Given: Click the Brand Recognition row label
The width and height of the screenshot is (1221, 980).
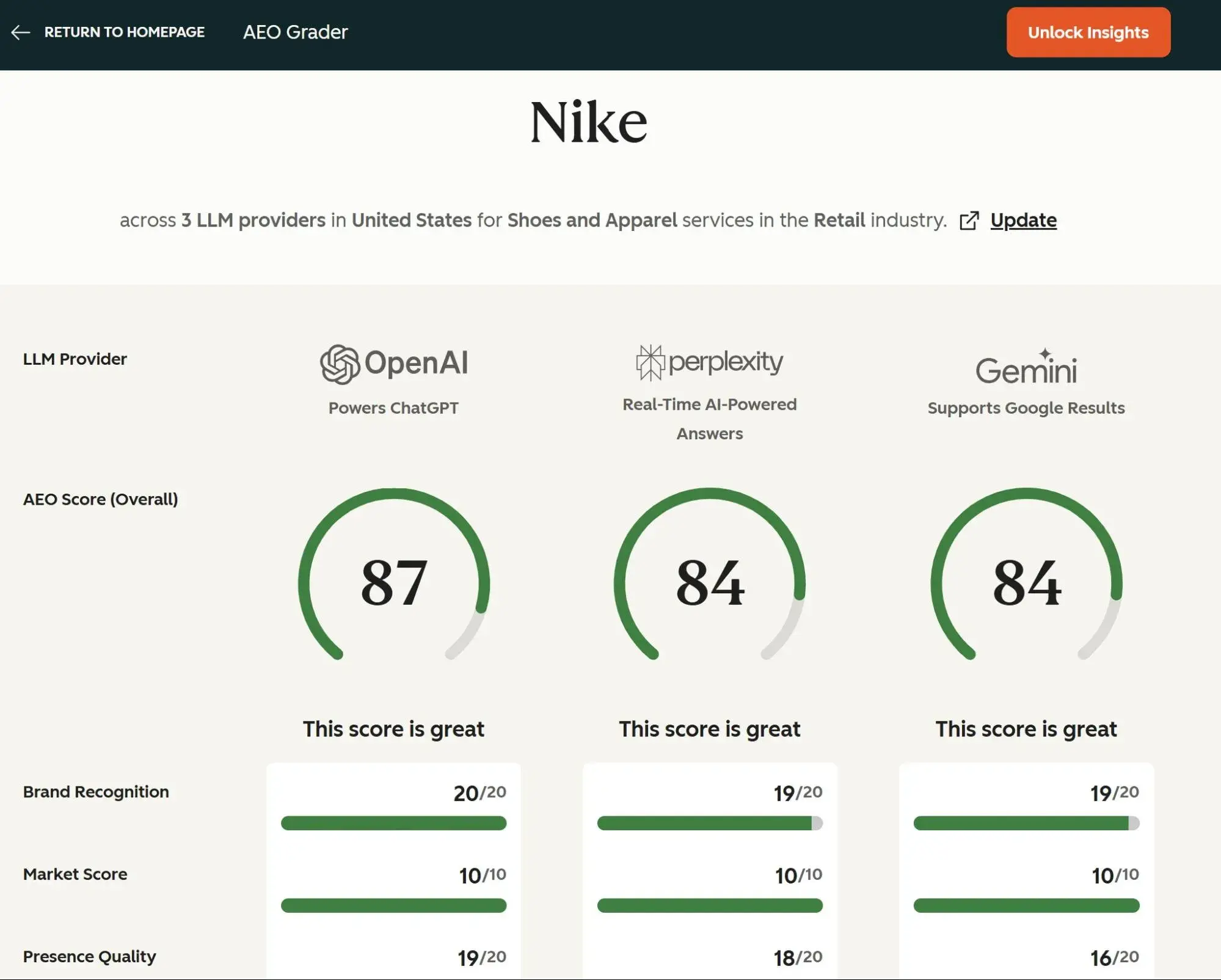Looking at the screenshot, I should tap(96, 792).
